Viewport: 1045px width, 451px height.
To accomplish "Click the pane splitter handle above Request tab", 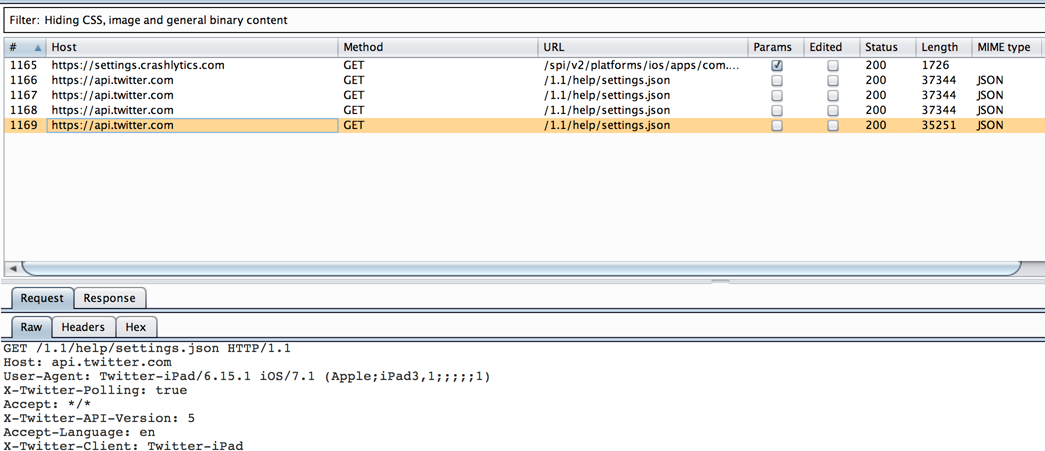I will 720,281.
